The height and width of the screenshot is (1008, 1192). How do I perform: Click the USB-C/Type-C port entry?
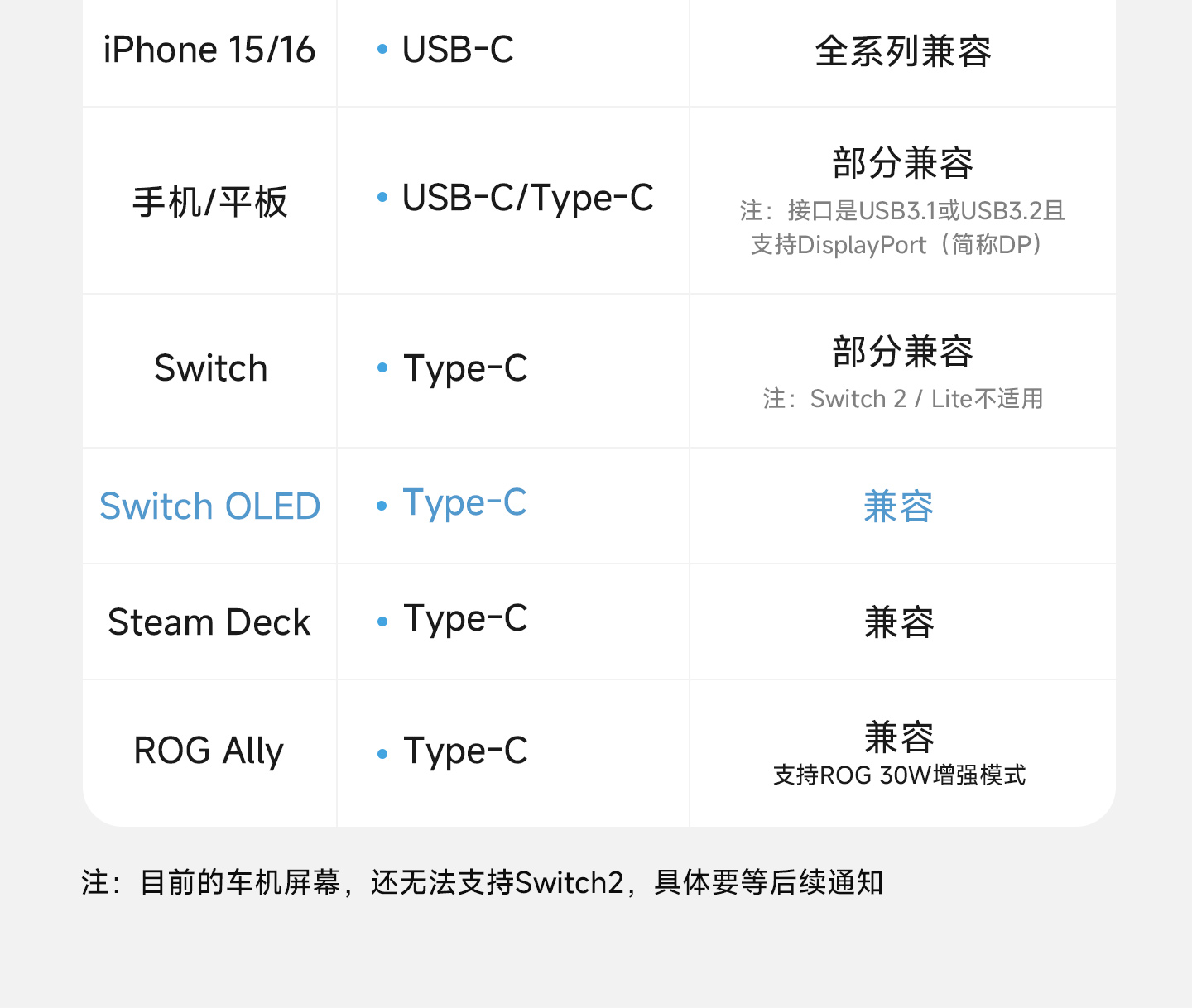coord(527,199)
